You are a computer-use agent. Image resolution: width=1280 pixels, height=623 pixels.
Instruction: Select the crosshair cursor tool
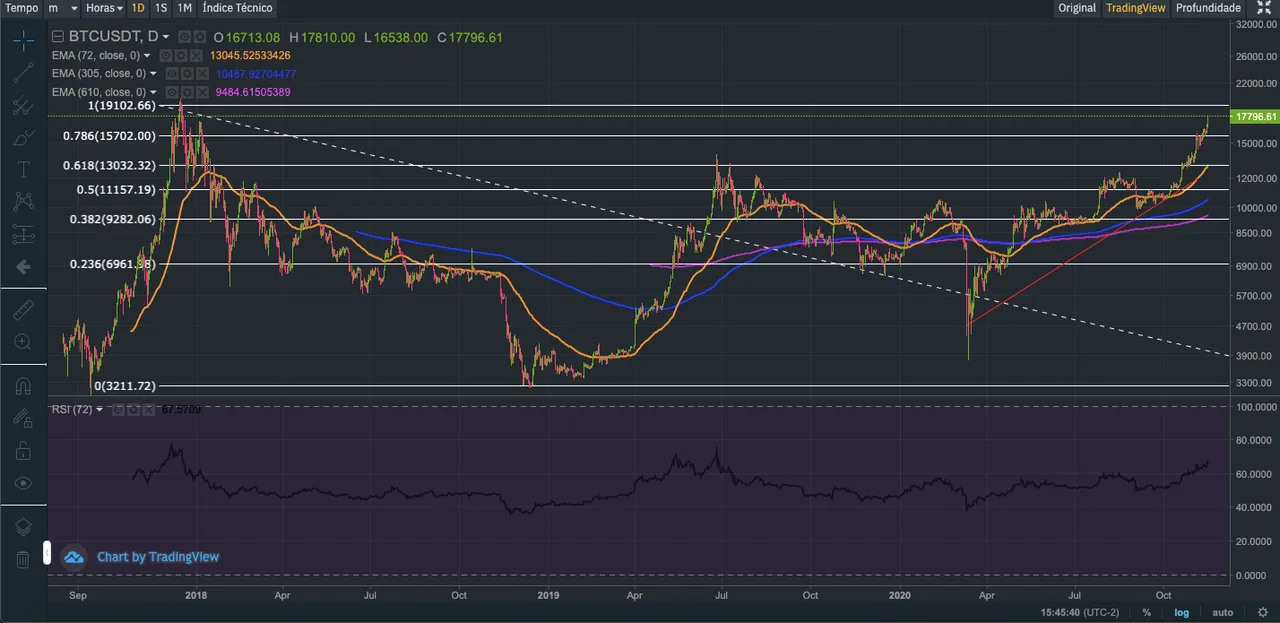click(23, 40)
